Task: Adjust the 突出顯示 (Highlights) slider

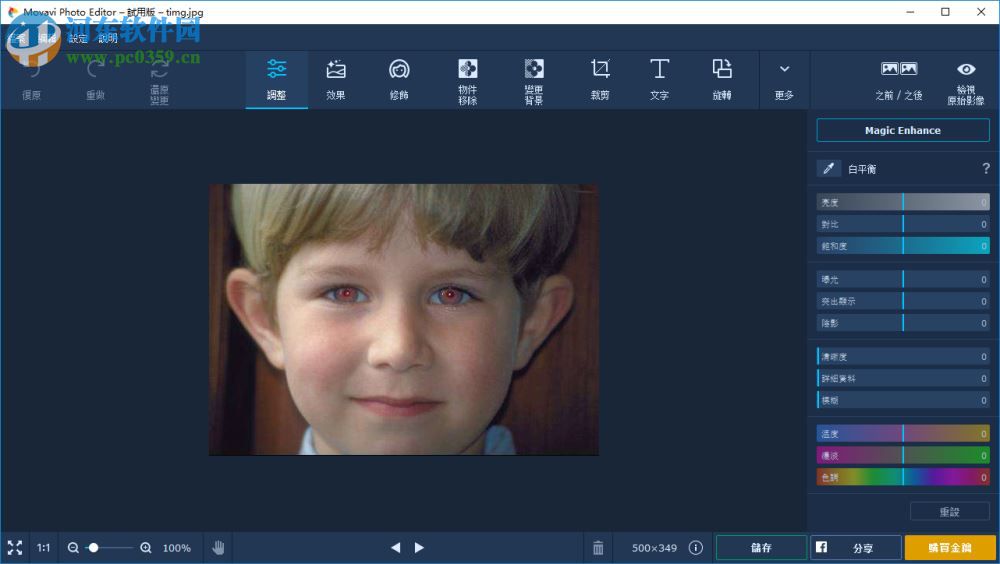Action: pos(902,301)
